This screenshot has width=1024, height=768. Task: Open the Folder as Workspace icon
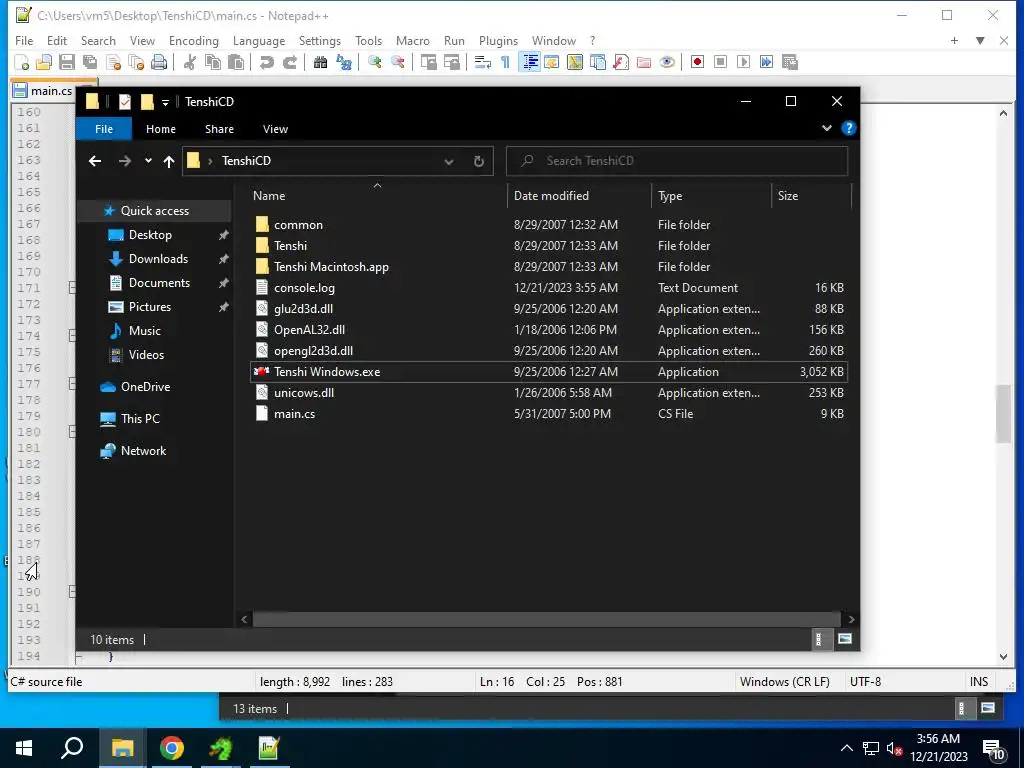(x=644, y=62)
